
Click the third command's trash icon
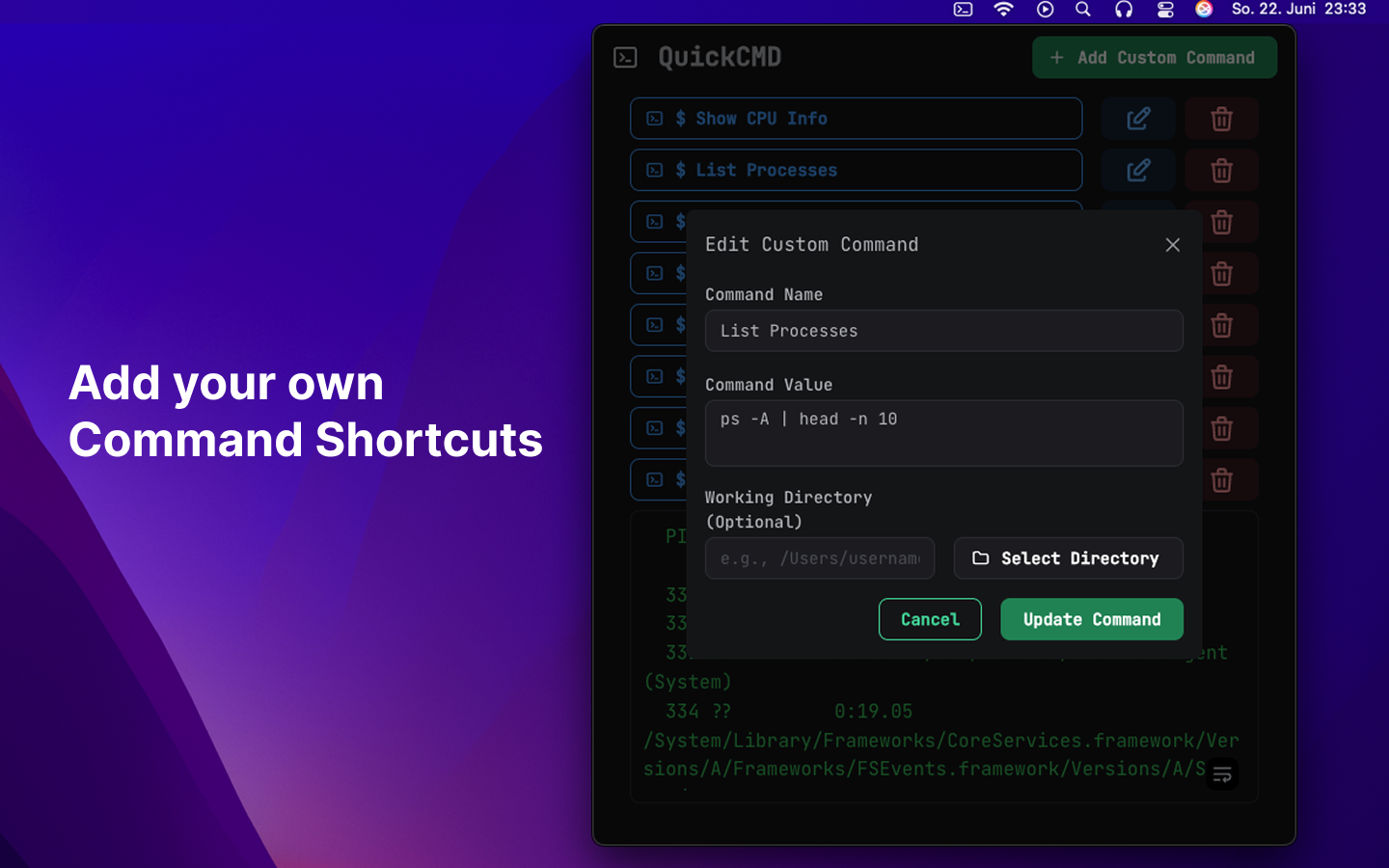pyautogui.click(x=1222, y=223)
